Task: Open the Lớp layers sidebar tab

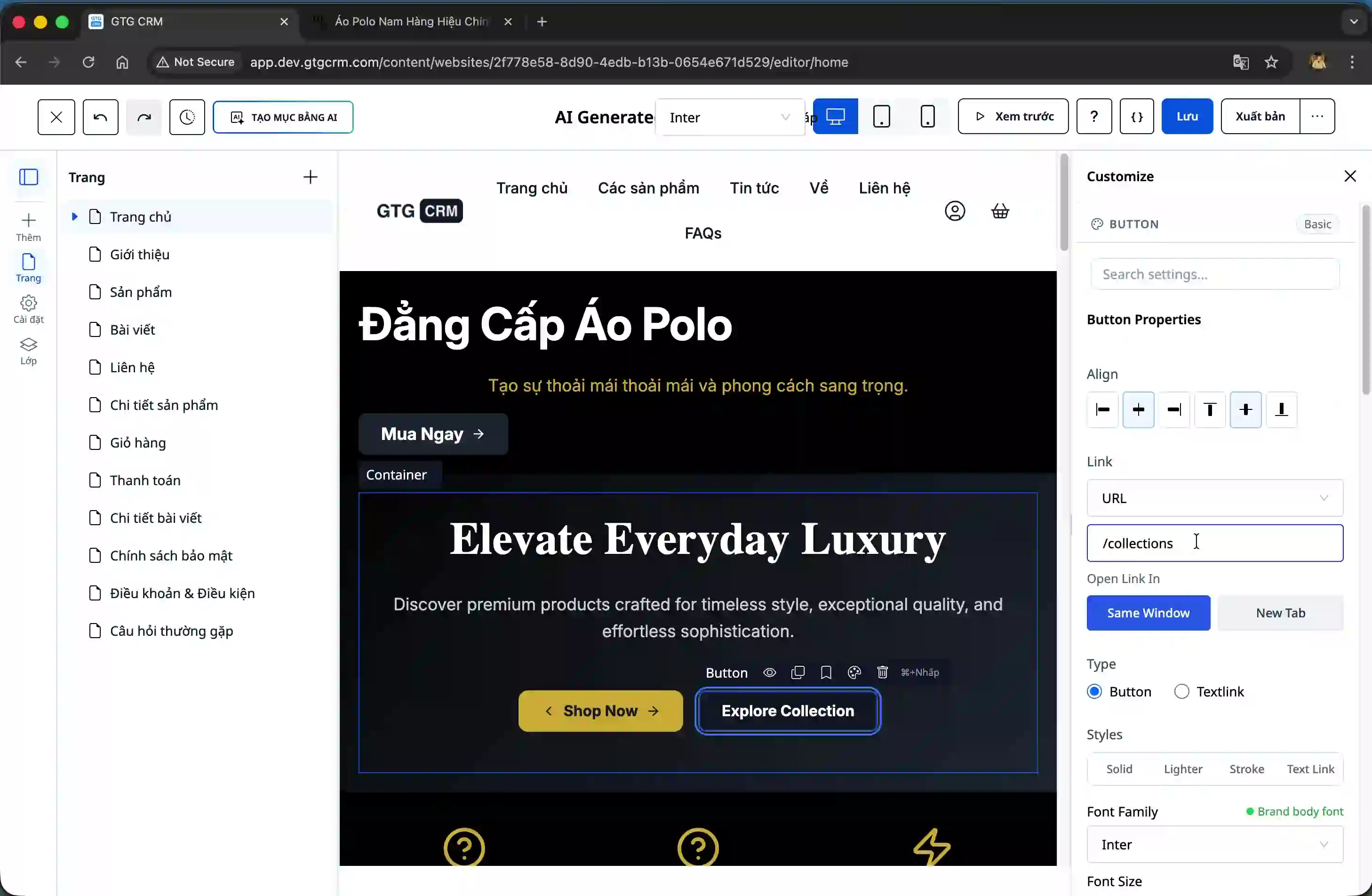Action: [x=28, y=351]
